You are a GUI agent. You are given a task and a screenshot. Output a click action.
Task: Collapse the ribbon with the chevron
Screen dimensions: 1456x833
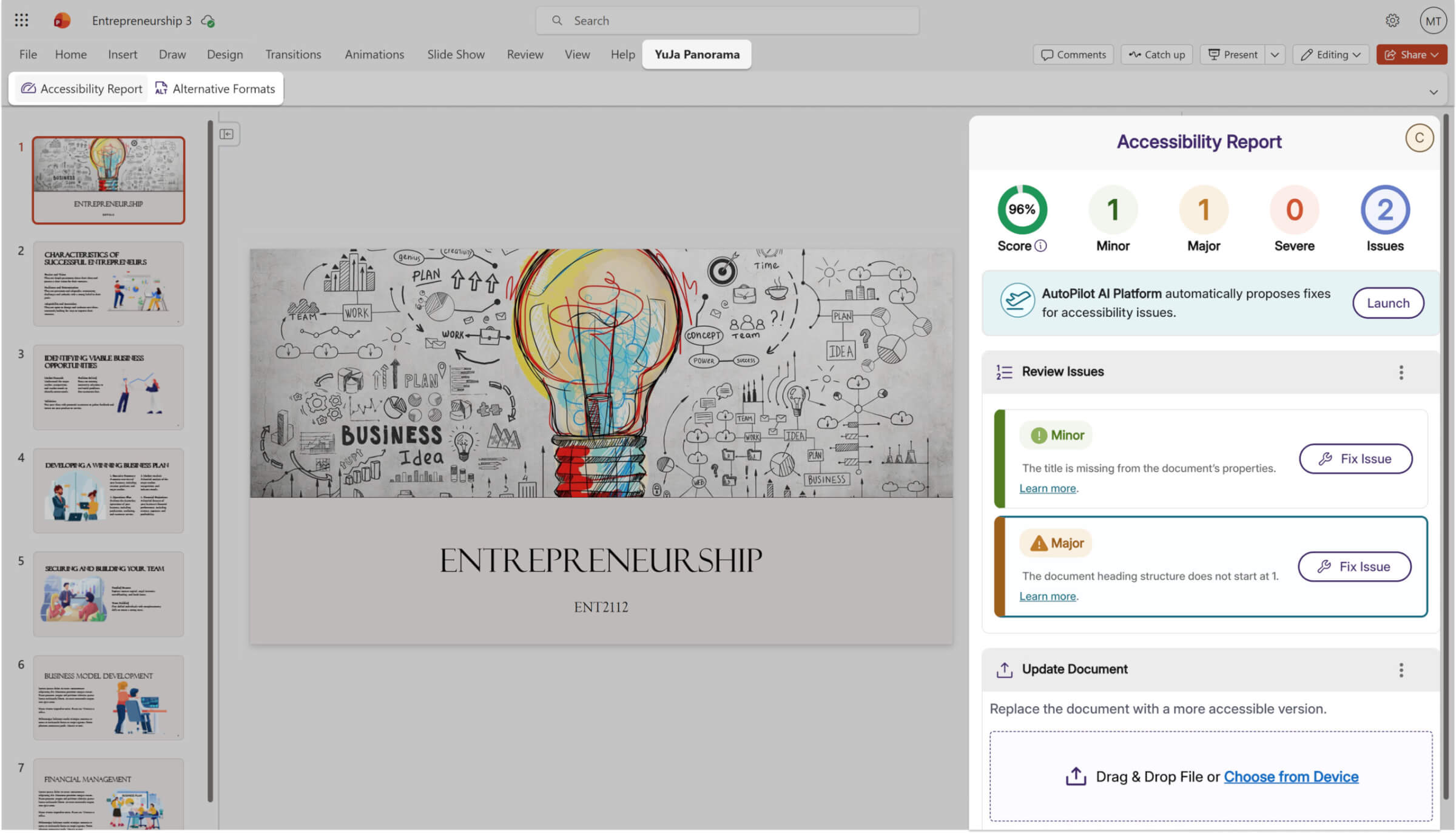tap(1434, 92)
